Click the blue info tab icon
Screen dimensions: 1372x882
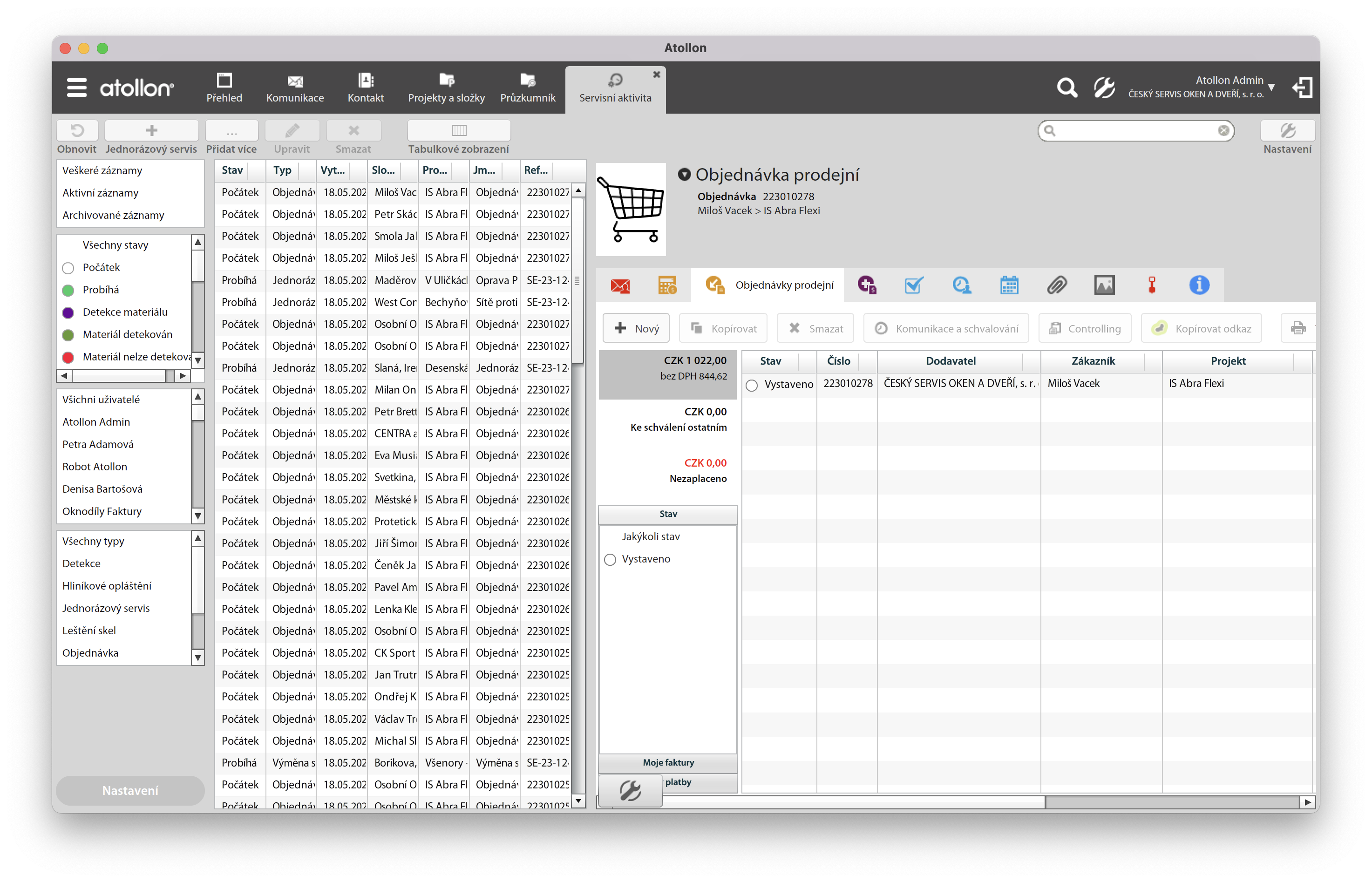[1199, 285]
